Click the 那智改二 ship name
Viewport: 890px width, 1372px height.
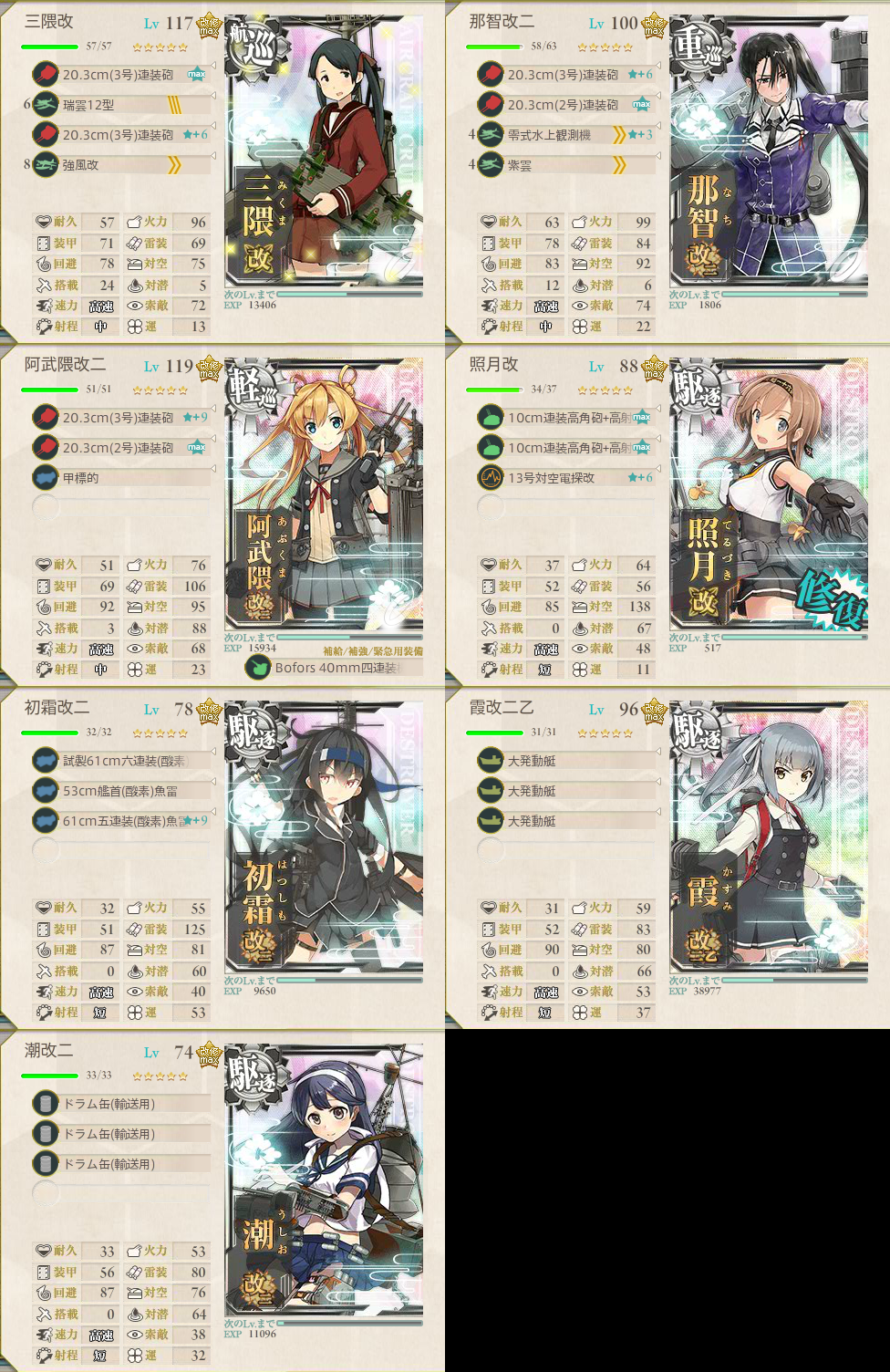(502, 21)
